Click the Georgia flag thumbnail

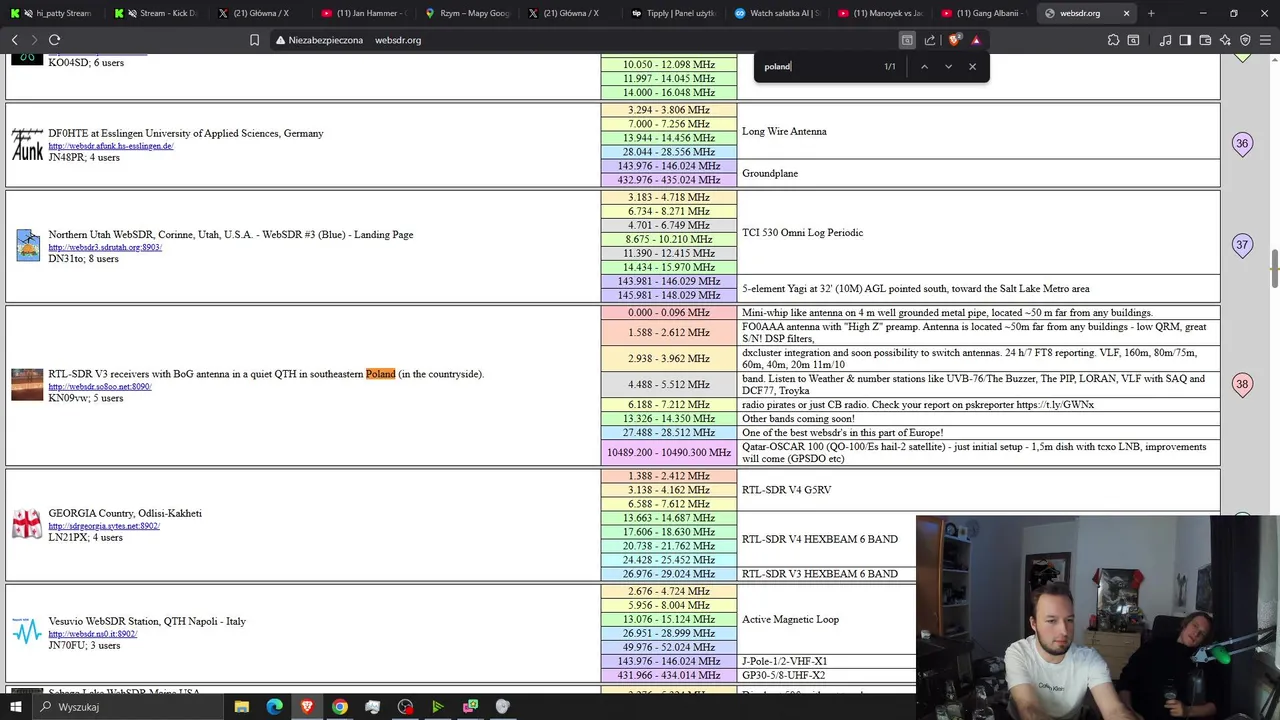27,524
